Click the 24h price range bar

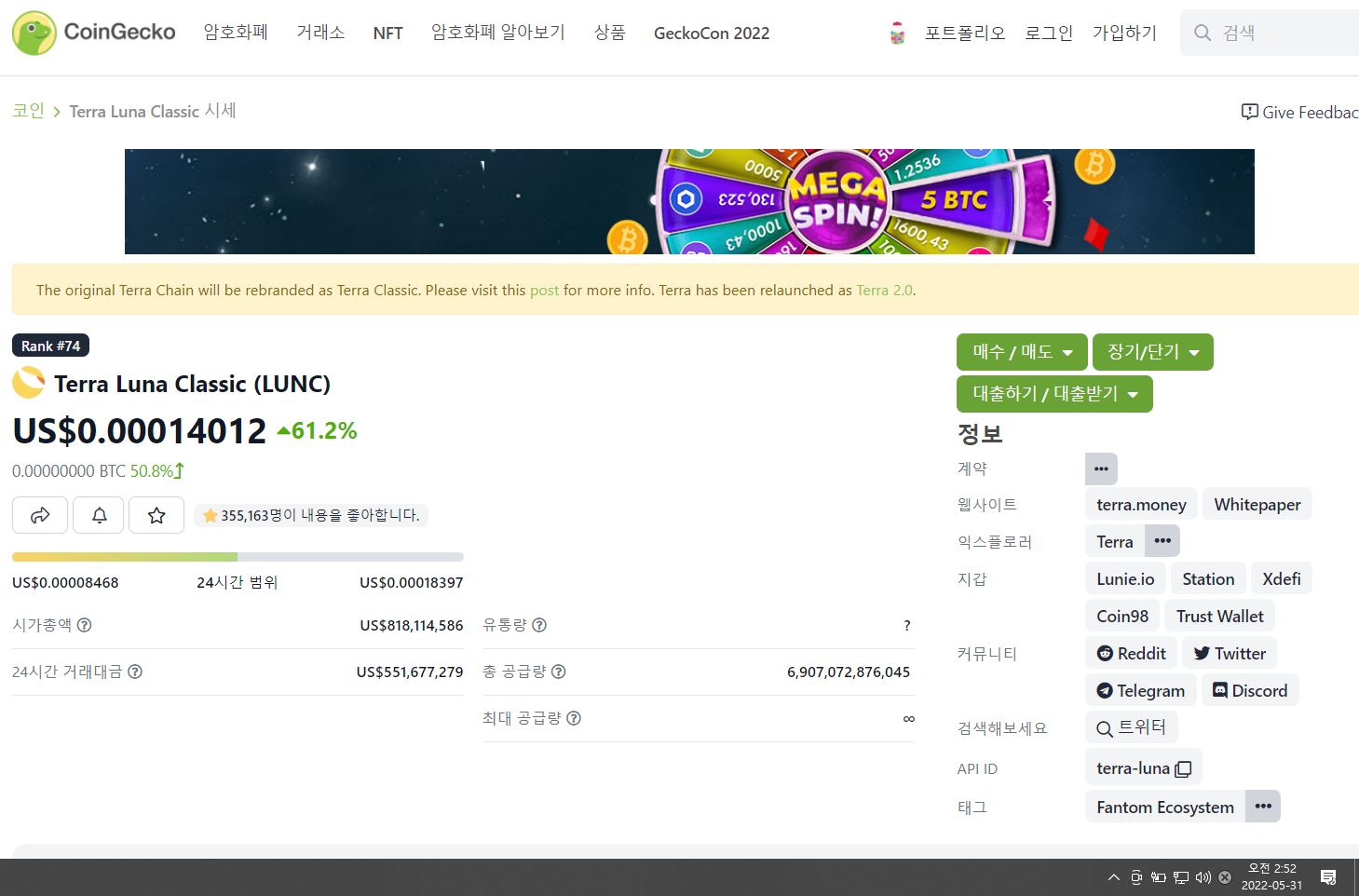[238, 557]
